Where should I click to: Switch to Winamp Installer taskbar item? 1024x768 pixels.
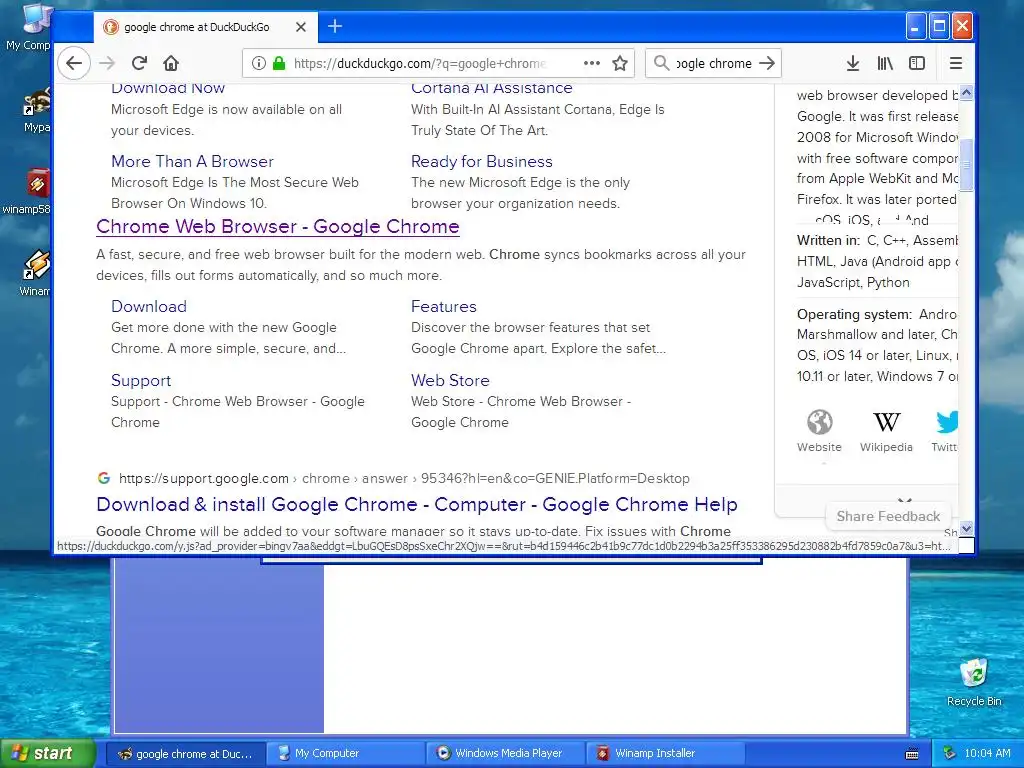coord(664,754)
